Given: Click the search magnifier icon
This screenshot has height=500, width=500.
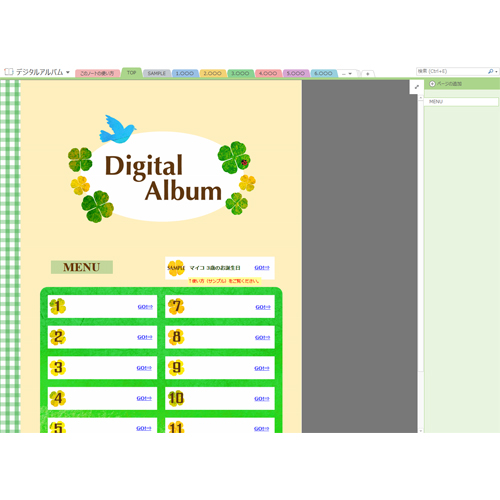Looking at the screenshot, I should tap(490, 71).
